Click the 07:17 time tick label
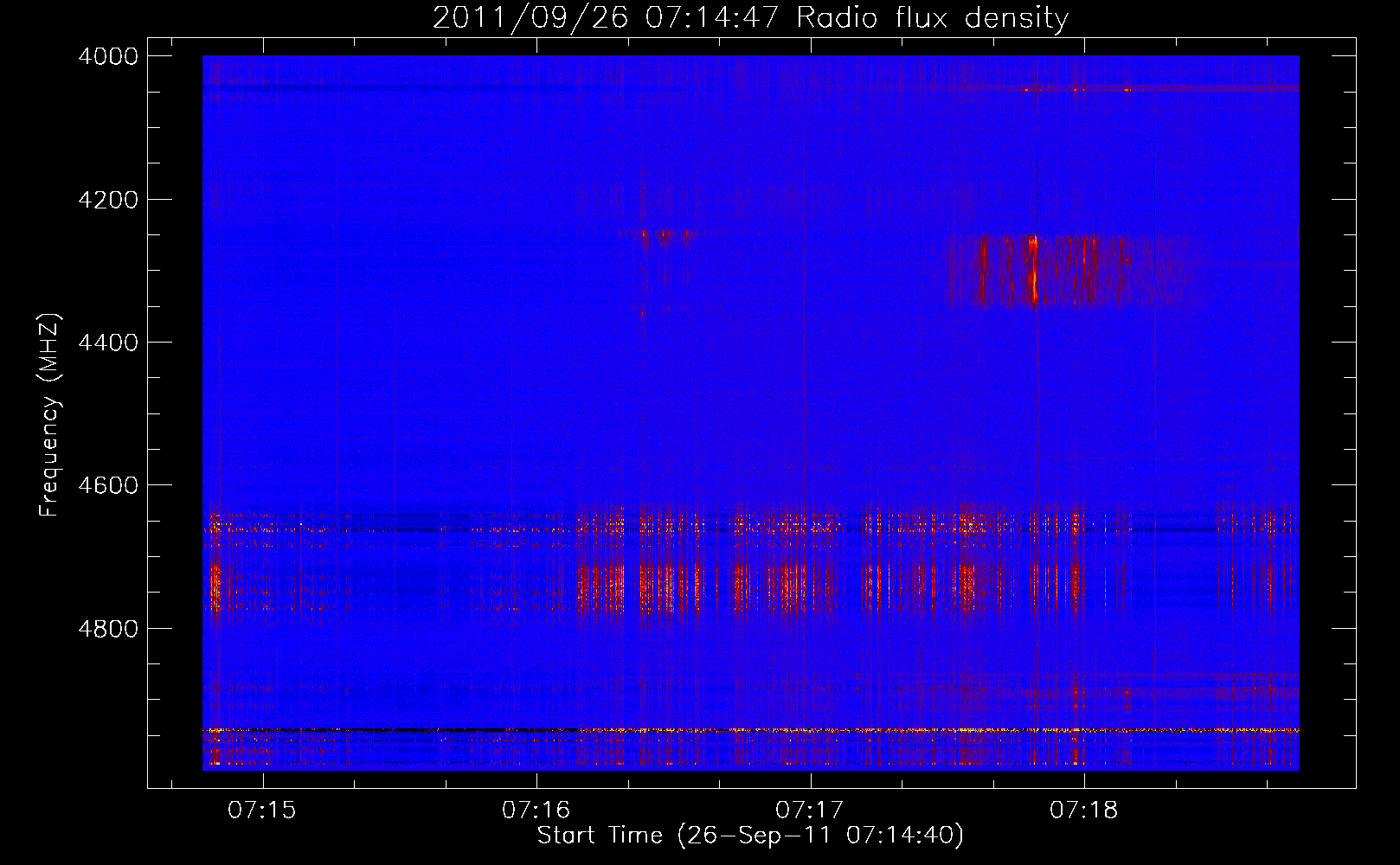 tap(810, 810)
